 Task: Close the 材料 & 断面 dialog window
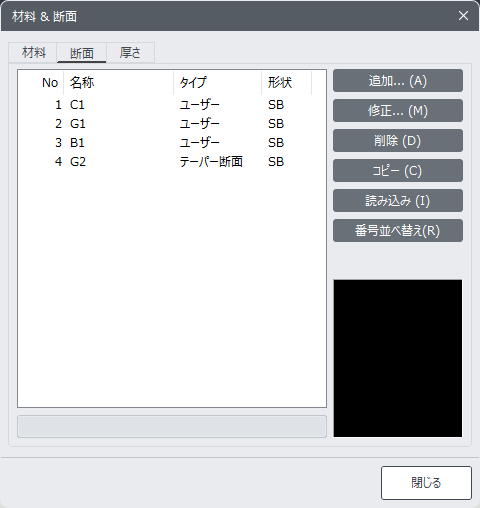[x=463, y=16]
